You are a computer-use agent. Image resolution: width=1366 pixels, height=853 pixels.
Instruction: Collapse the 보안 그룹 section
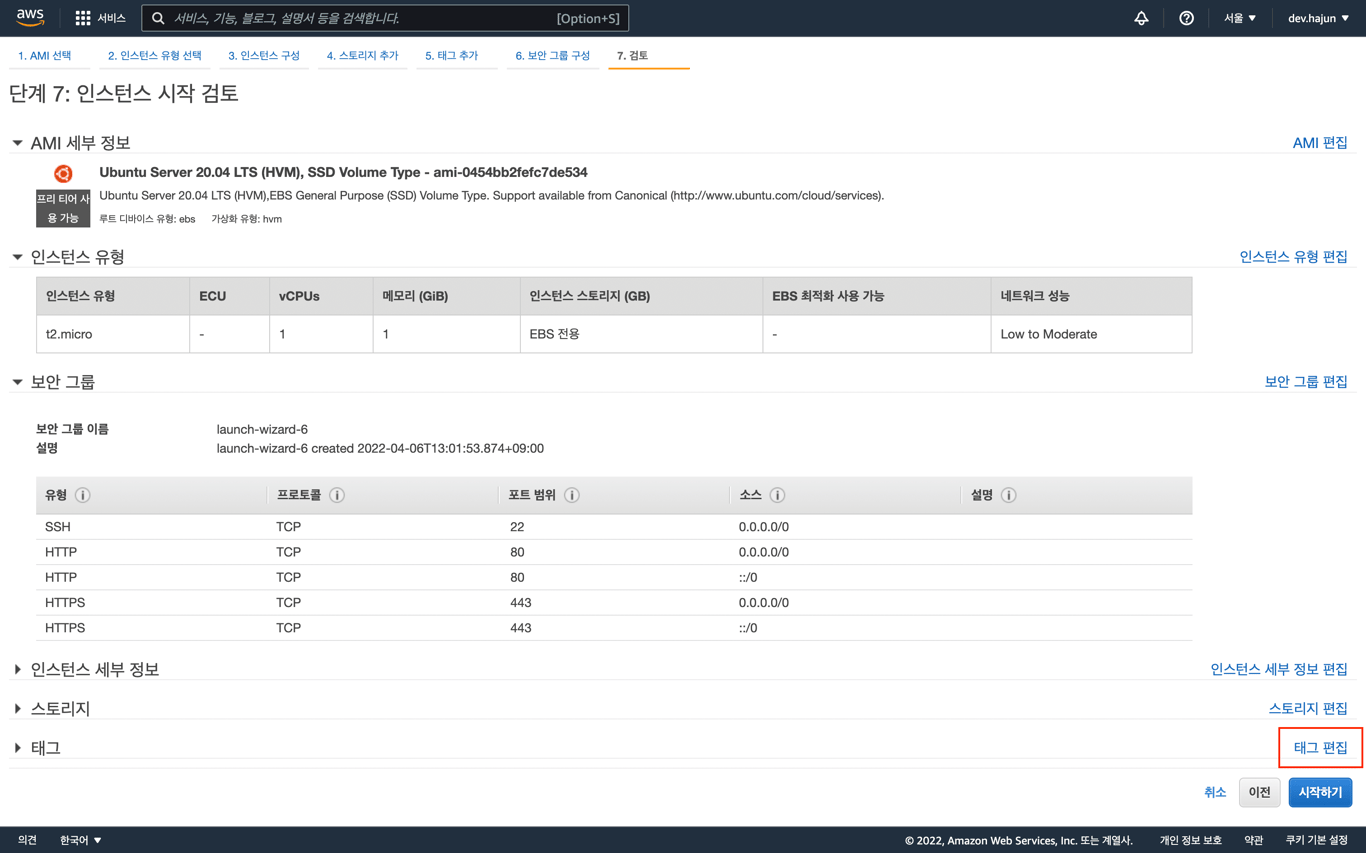click(x=17, y=382)
